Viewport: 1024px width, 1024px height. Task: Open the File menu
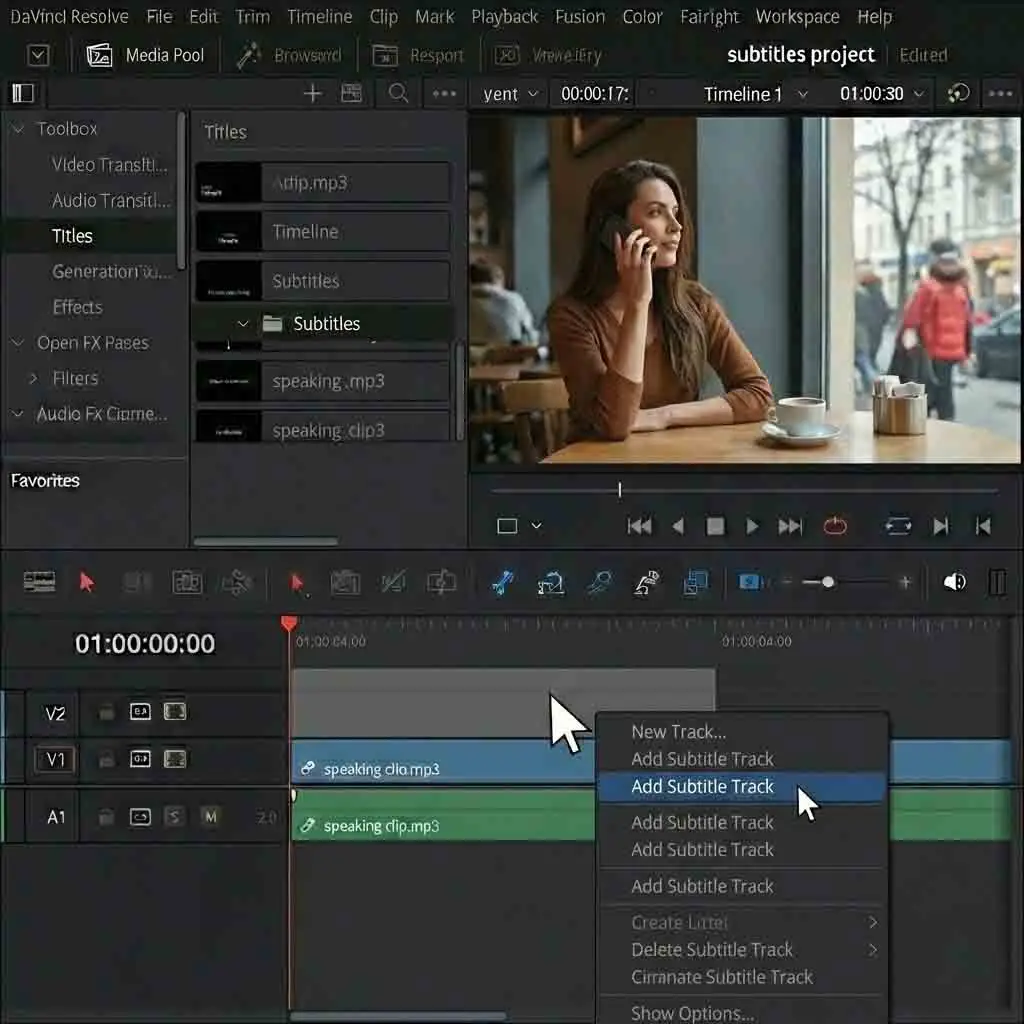159,16
